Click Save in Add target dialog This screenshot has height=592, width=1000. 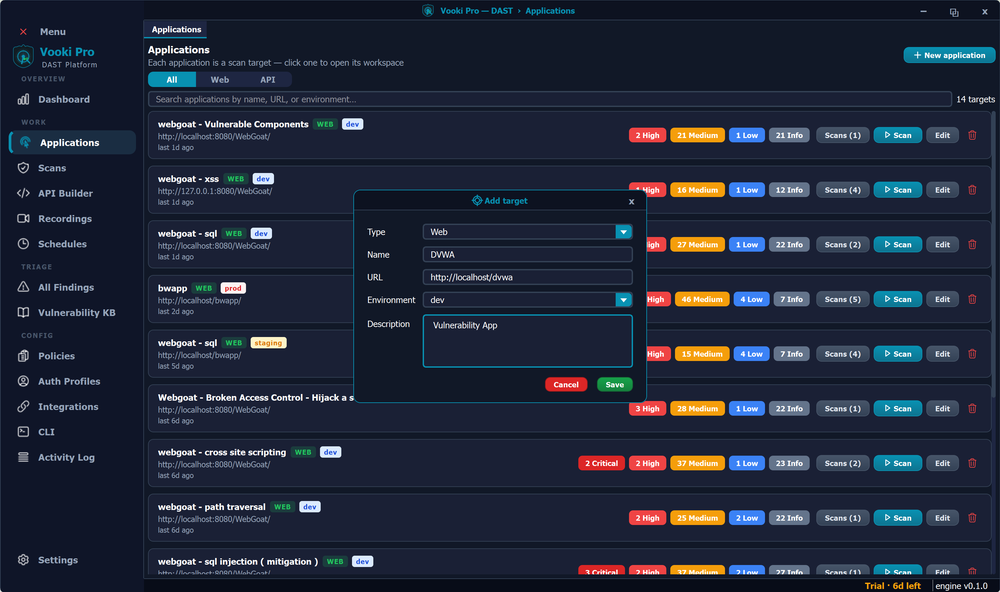coord(615,385)
